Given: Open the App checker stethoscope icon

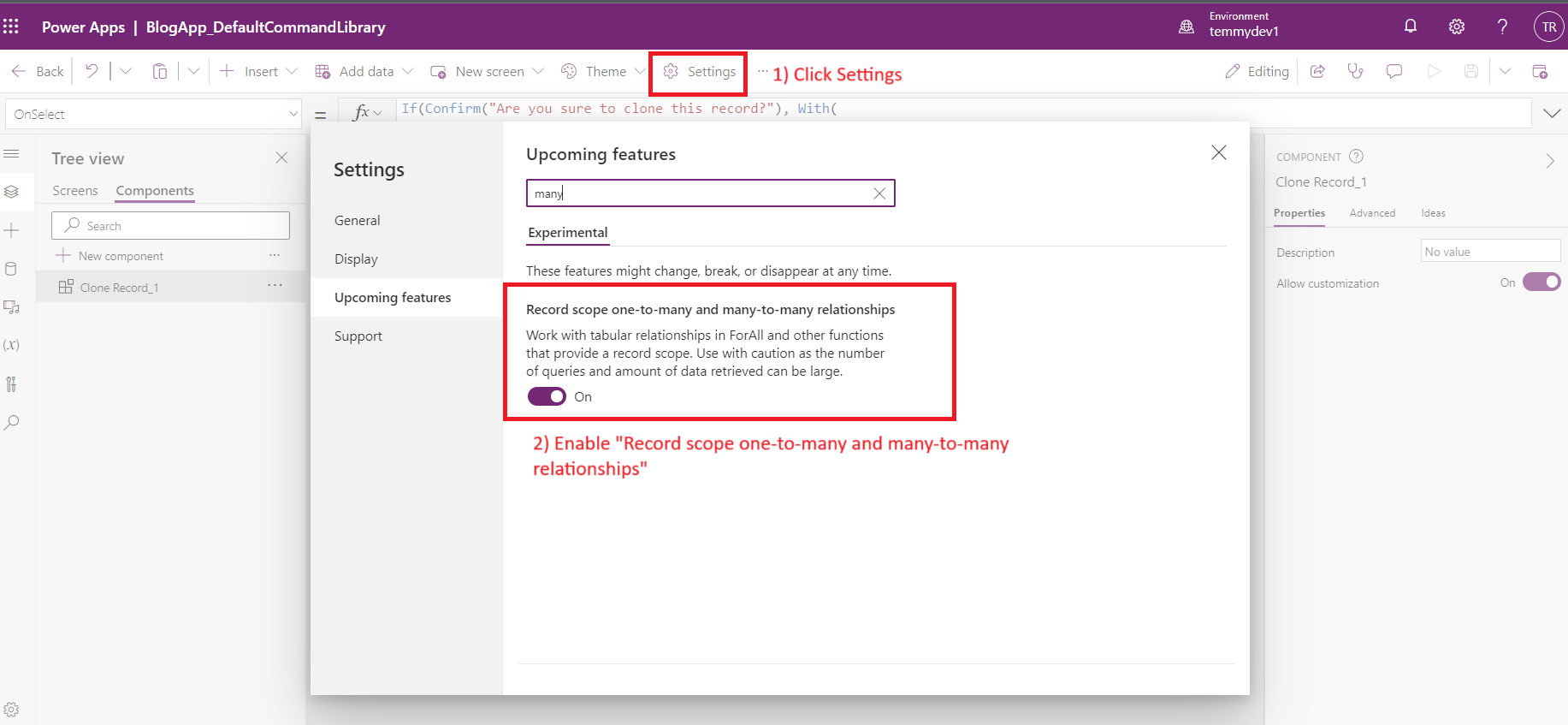Looking at the screenshot, I should click(x=1356, y=71).
